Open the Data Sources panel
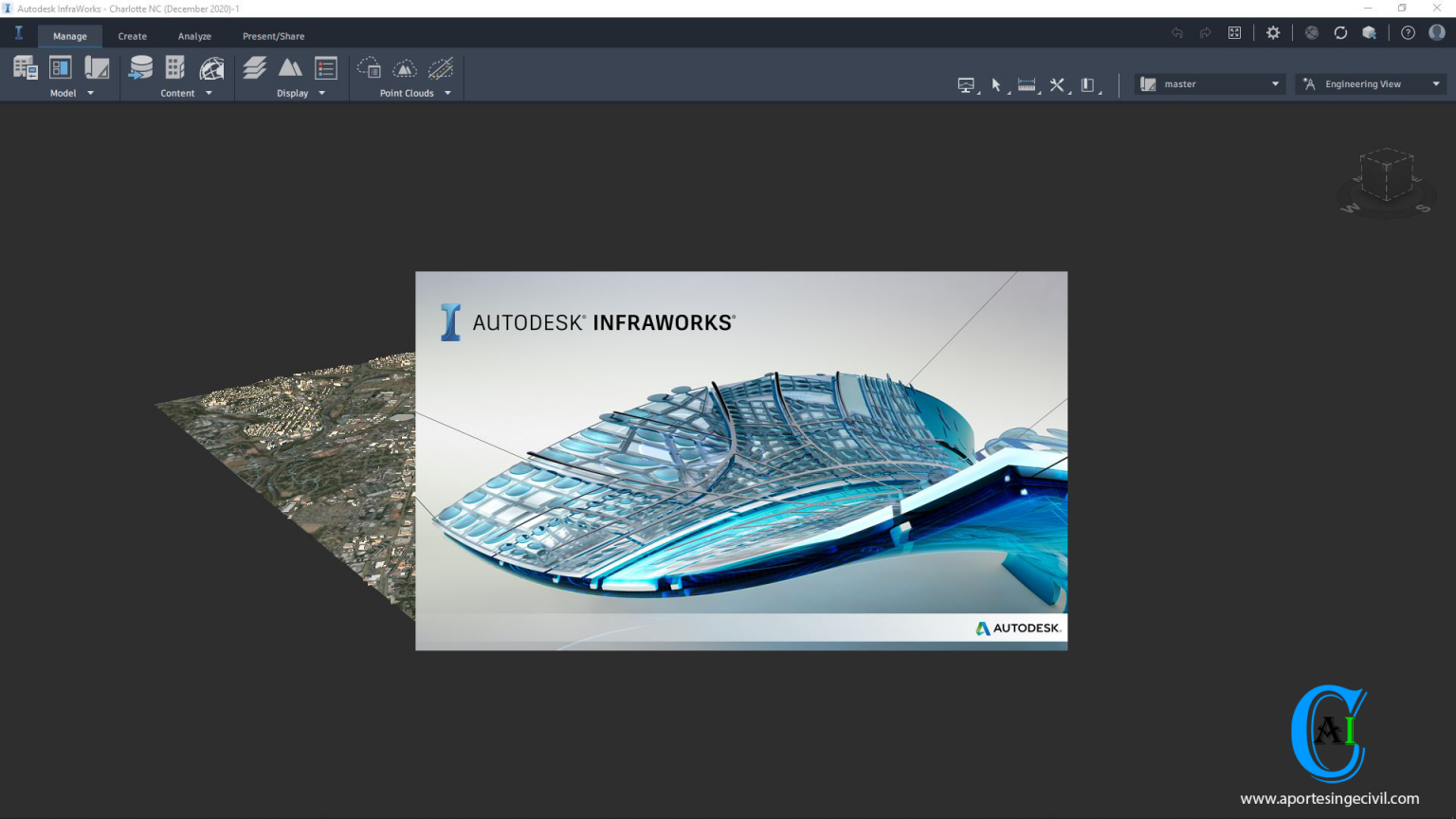 (x=140, y=66)
